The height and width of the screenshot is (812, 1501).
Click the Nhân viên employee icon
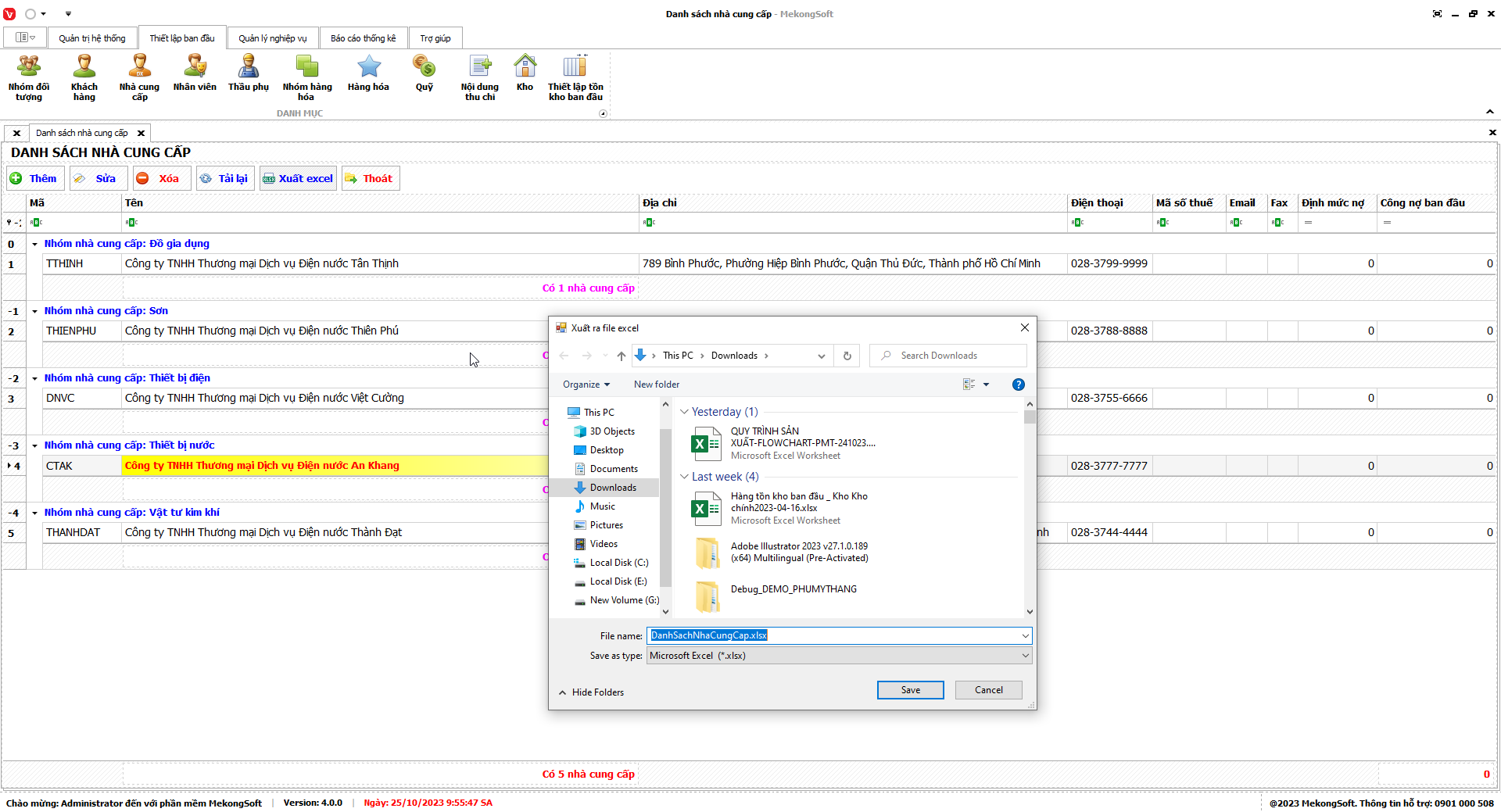(x=195, y=74)
